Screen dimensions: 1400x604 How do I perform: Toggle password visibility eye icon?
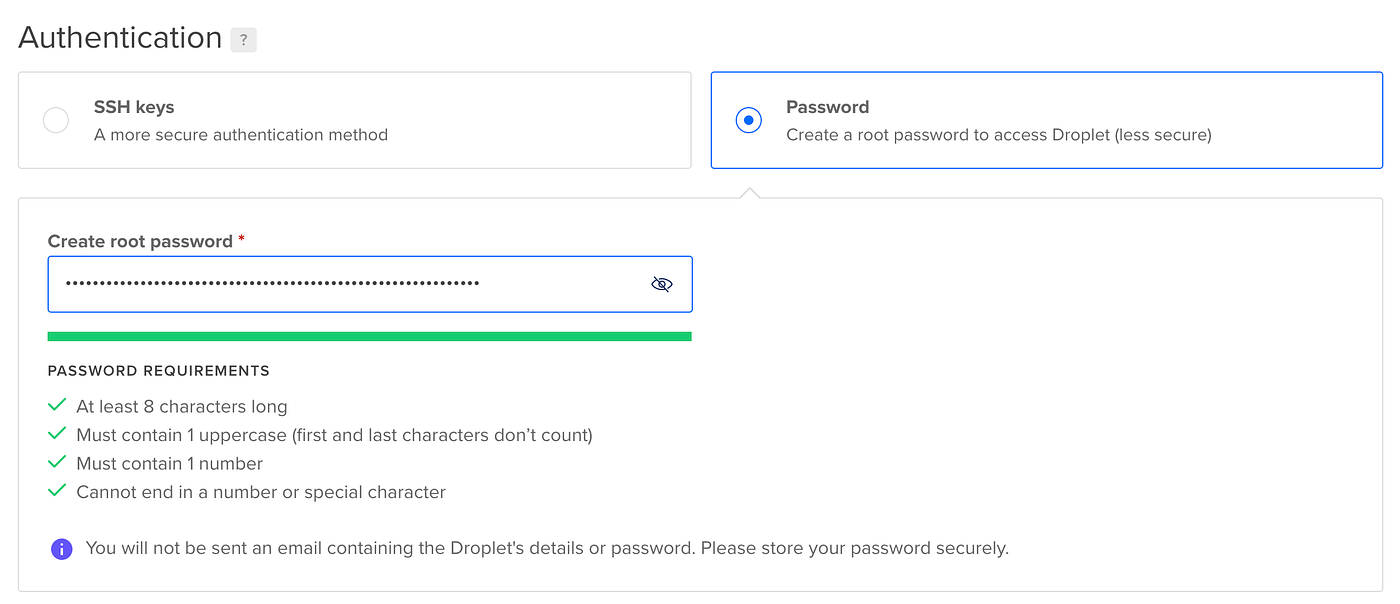tap(661, 284)
